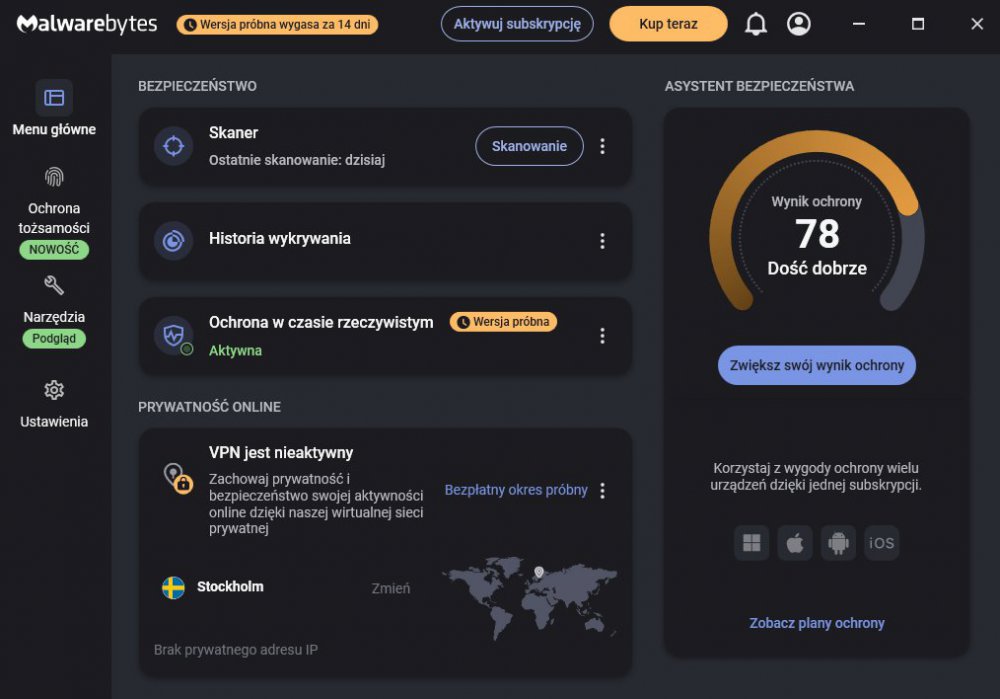Select the iOS platform icon
Screen dimensions: 1000x699
point(882,543)
